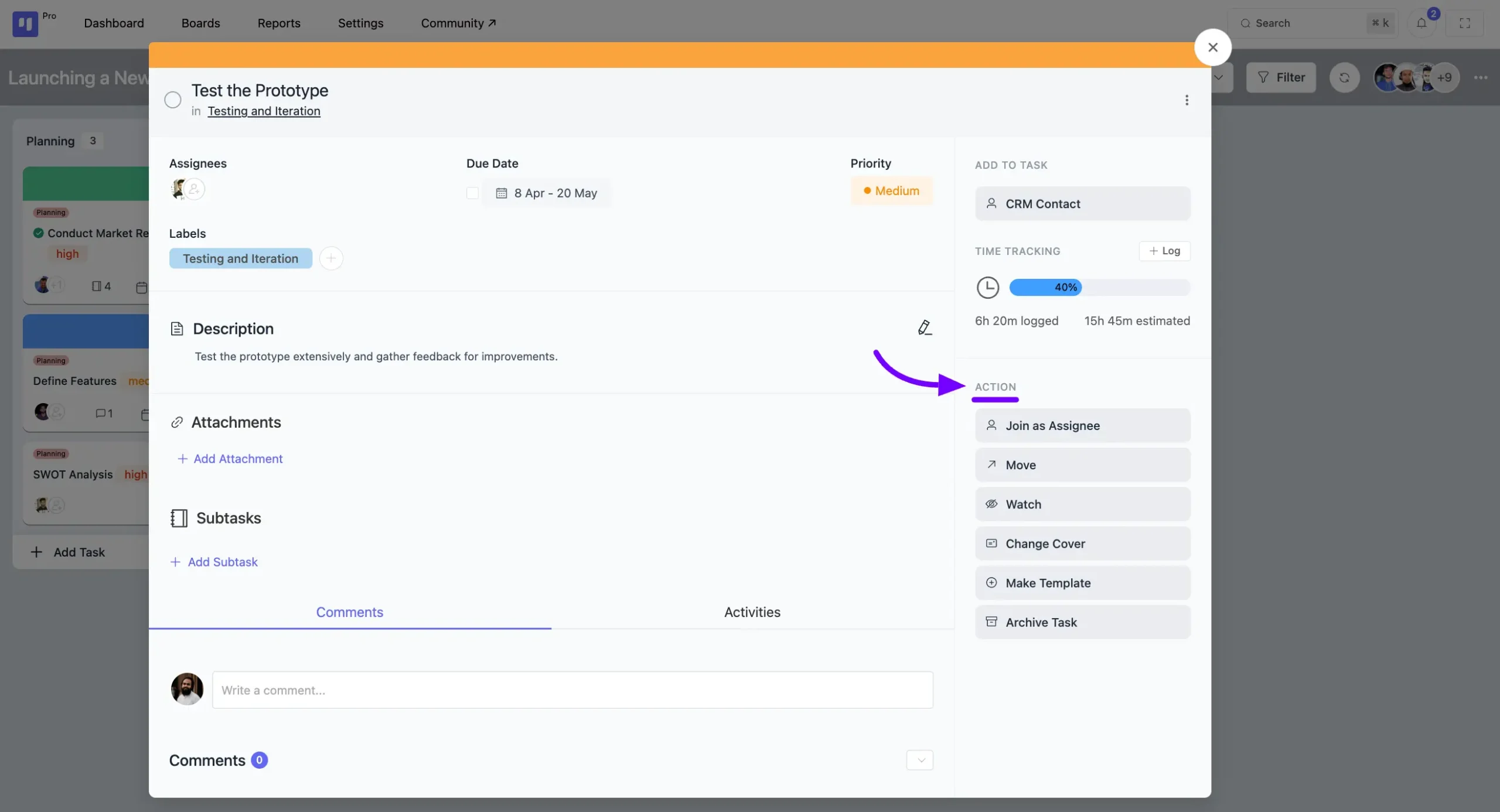Select the Comments tab
The image size is (1500, 812).
pyautogui.click(x=349, y=611)
